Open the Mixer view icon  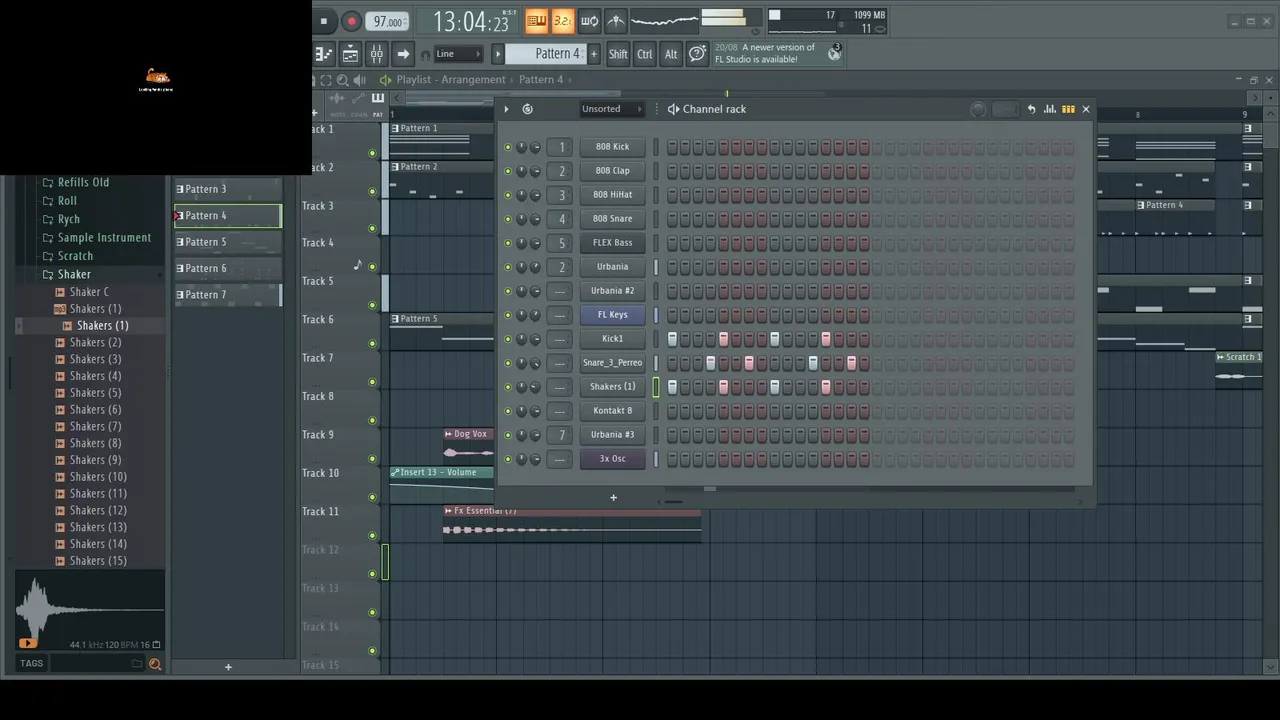(377, 54)
